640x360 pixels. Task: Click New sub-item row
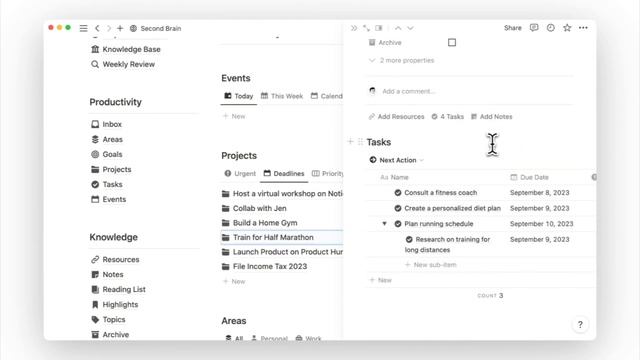[431, 265]
